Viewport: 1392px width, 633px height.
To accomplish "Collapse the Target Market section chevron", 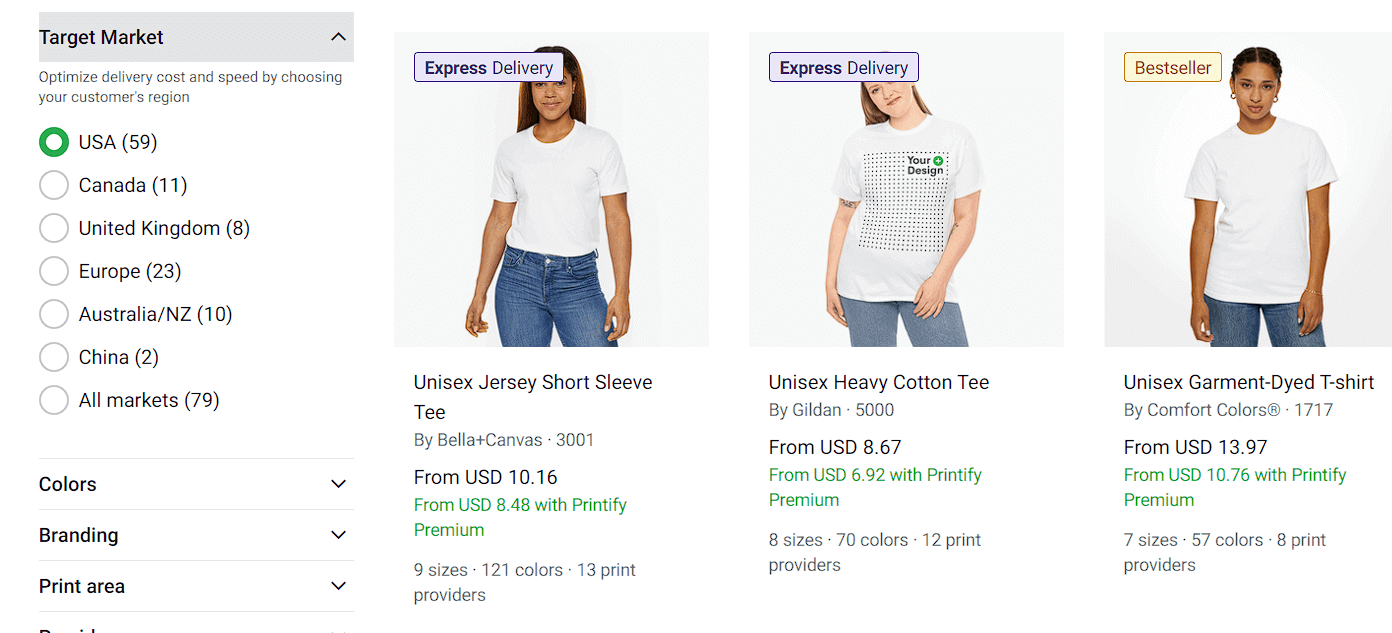I will point(338,37).
